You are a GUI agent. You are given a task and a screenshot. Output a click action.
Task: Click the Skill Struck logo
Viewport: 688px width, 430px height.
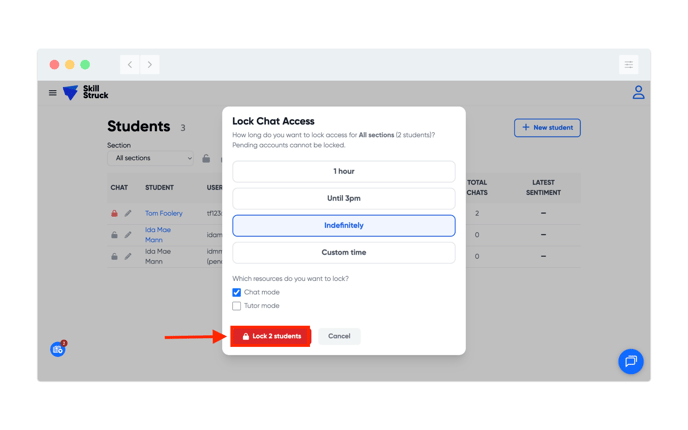point(85,93)
